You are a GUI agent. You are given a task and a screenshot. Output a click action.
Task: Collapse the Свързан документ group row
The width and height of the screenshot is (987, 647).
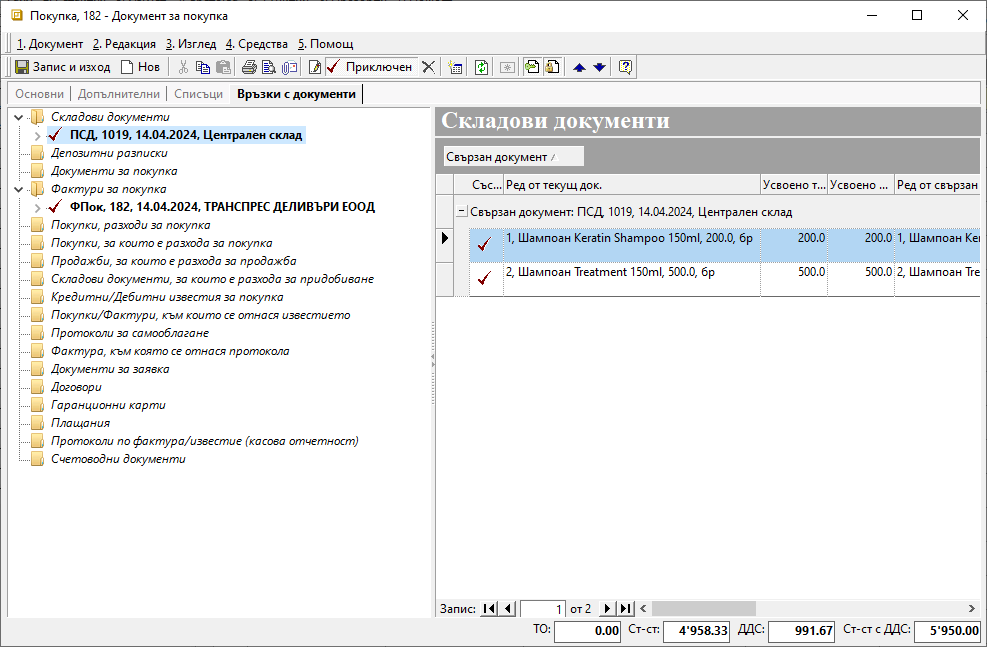pos(461,212)
